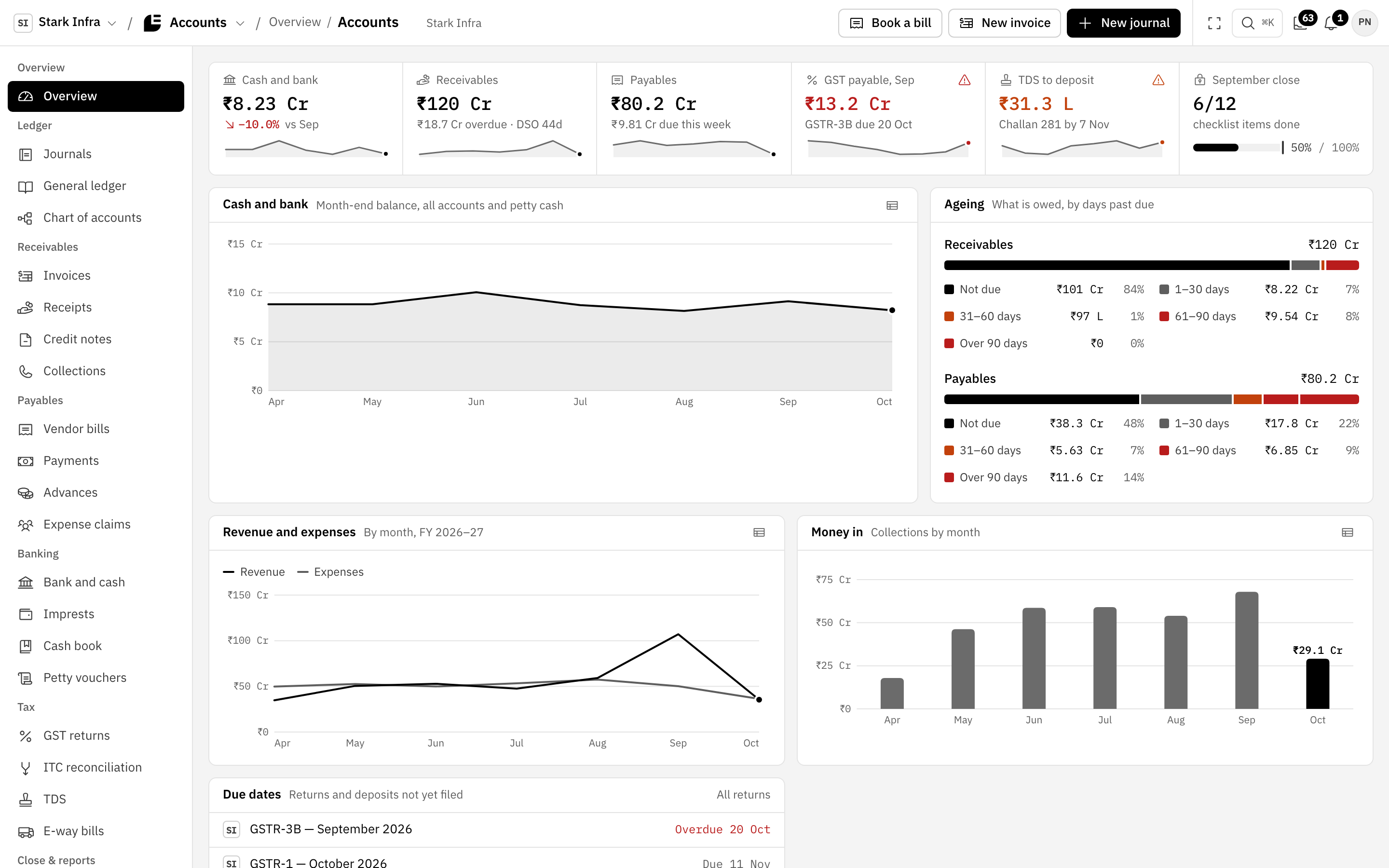Image resolution: width=1389 pixels, height=868 pixels.
Task: Click the E-way bills truck icon
Action: [x=25, y=832]
